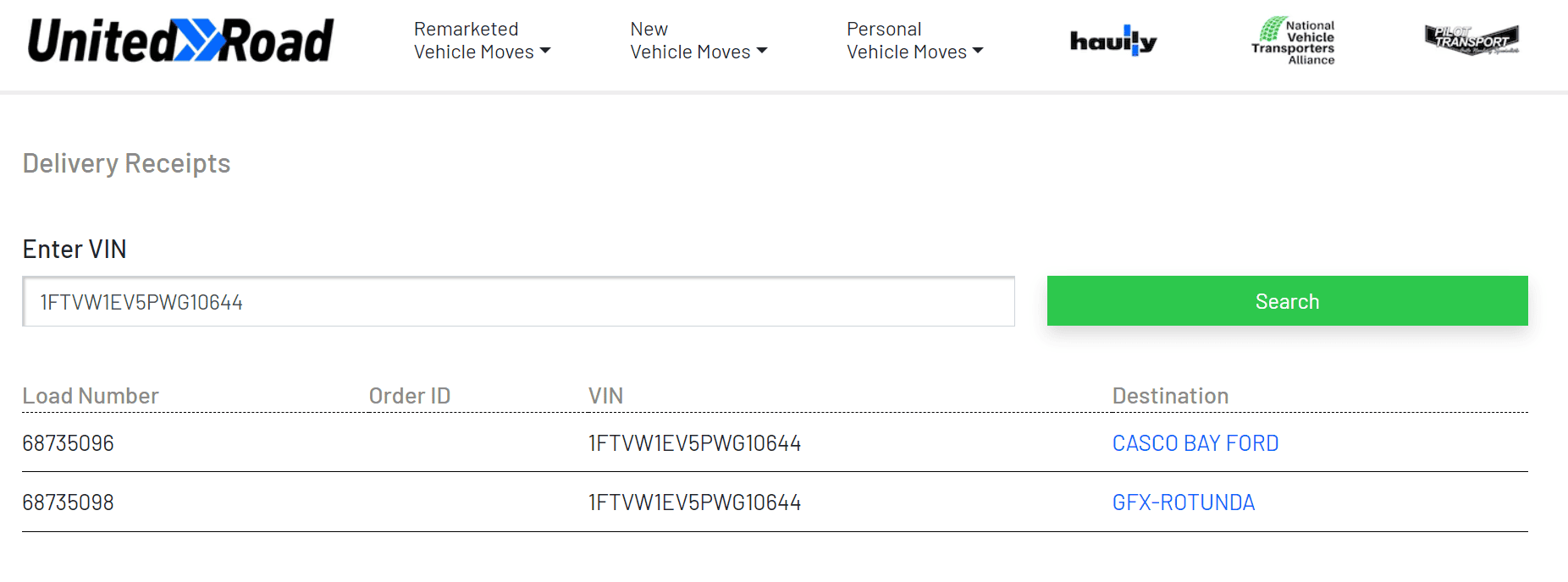Focus the Enter VIN input field

coord(518,302)
